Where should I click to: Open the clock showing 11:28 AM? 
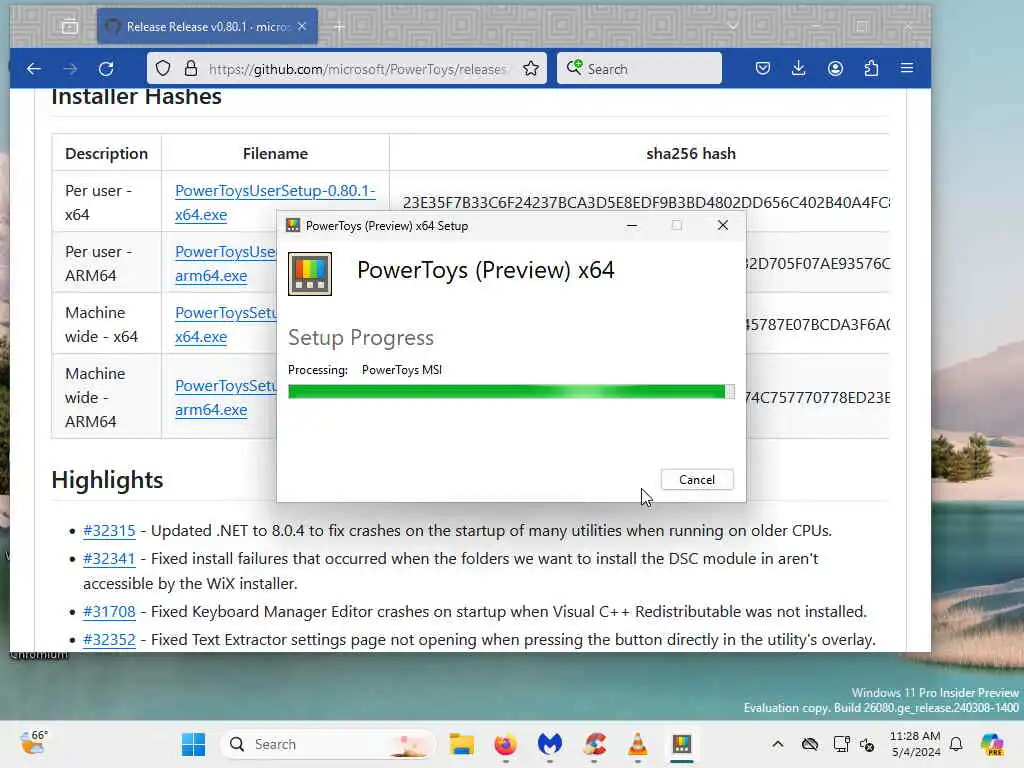[915, 744]
